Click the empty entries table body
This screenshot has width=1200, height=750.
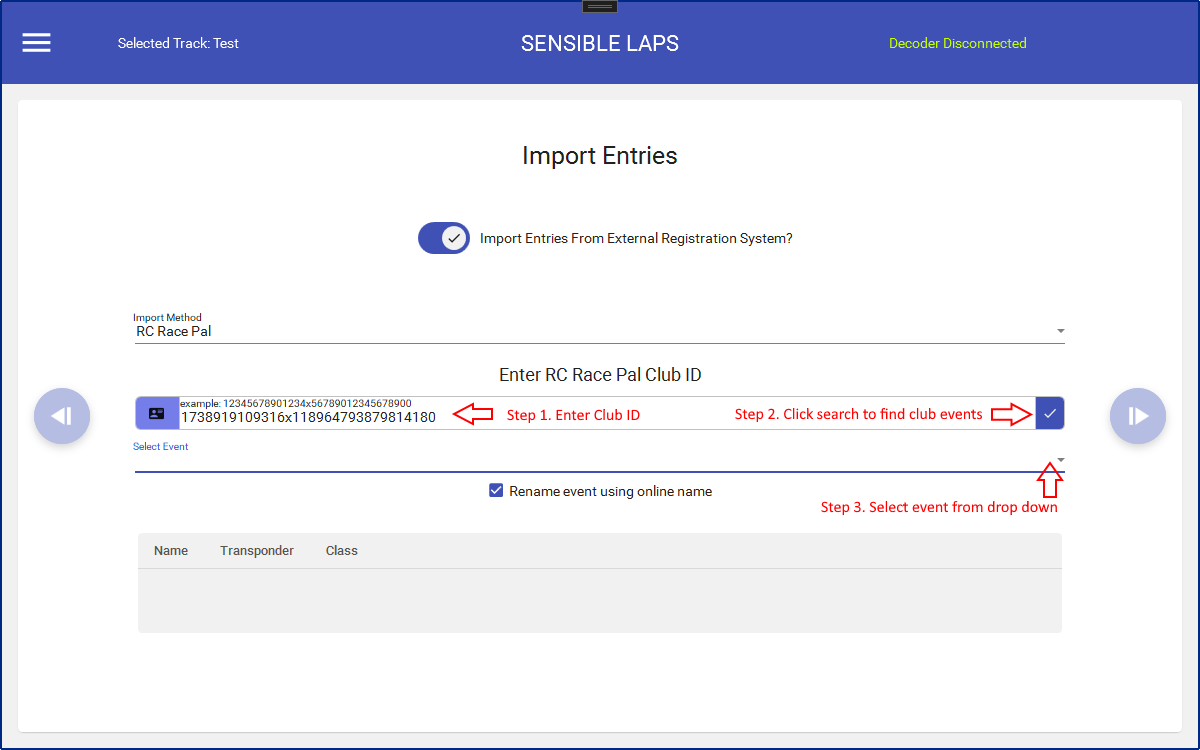600,600
